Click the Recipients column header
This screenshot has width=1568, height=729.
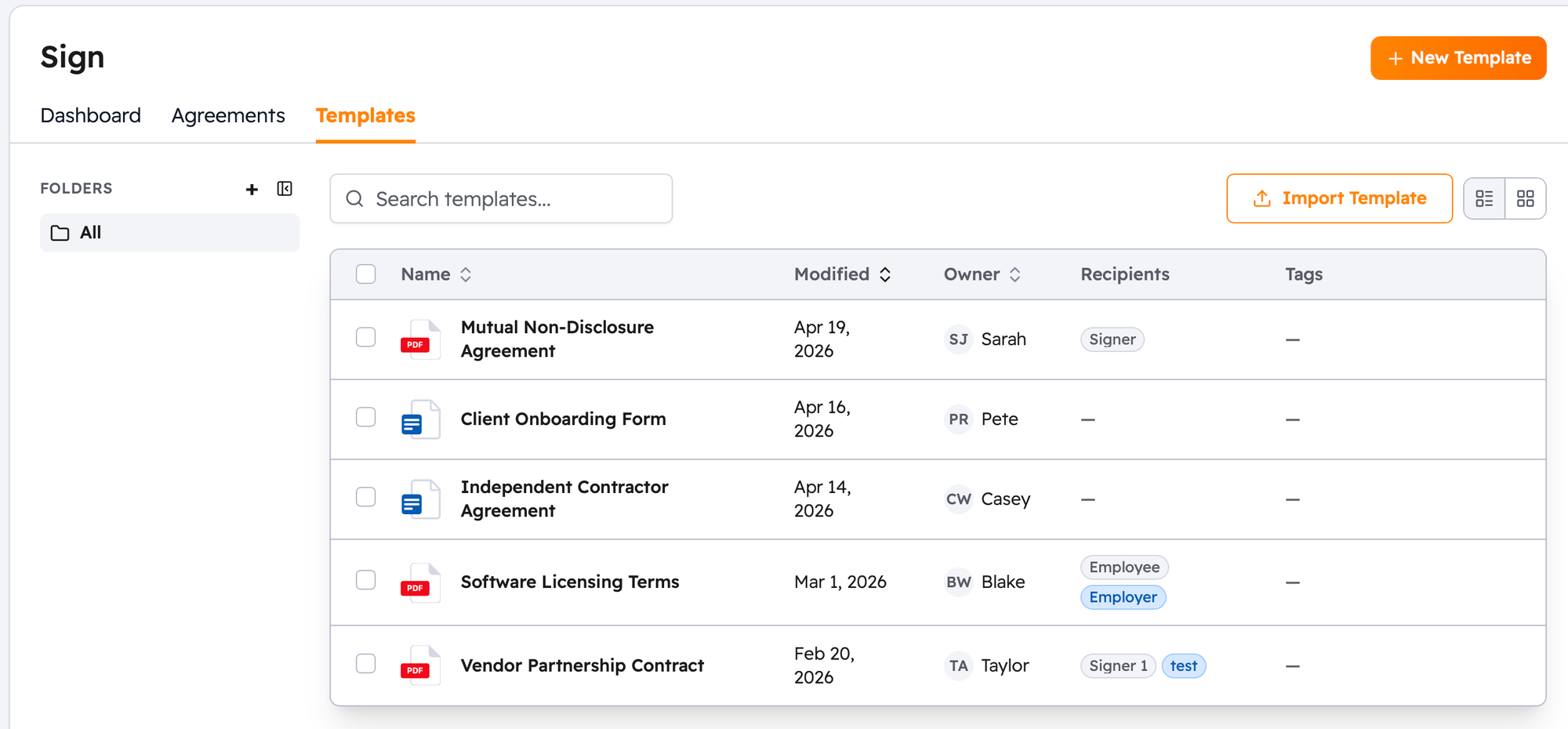coord(1125,274)
